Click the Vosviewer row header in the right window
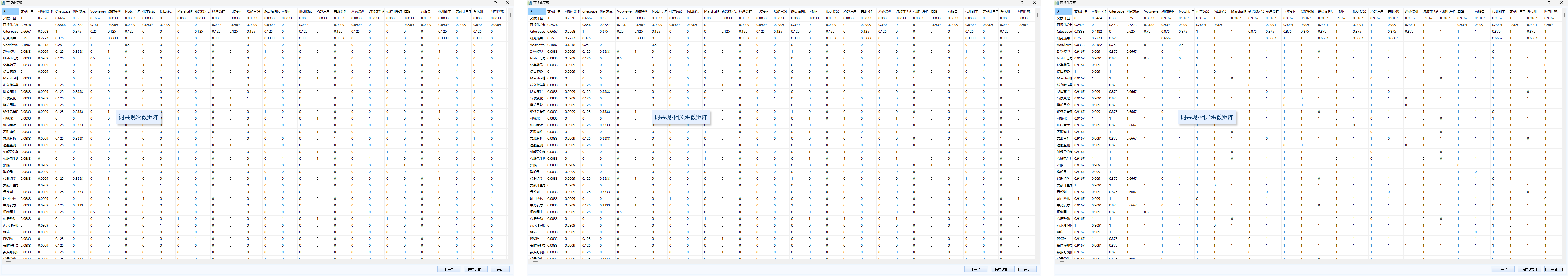 click(1064, 45)
